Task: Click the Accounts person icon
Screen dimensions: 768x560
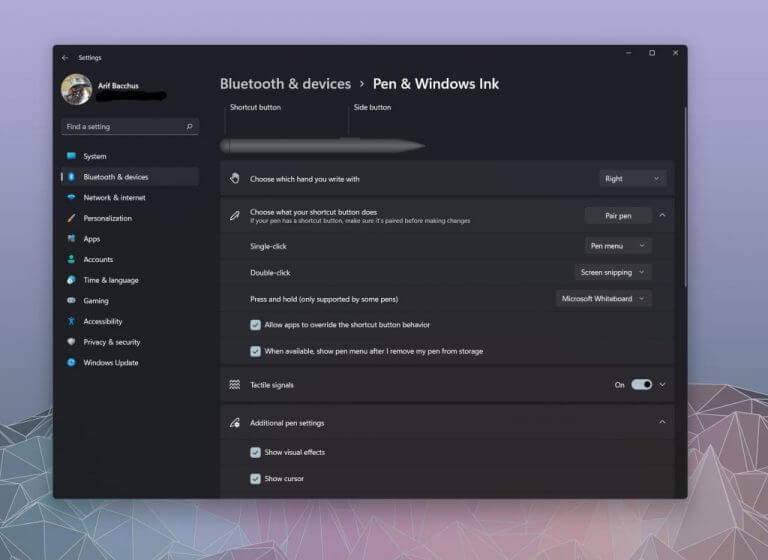Action: [72, 259]
